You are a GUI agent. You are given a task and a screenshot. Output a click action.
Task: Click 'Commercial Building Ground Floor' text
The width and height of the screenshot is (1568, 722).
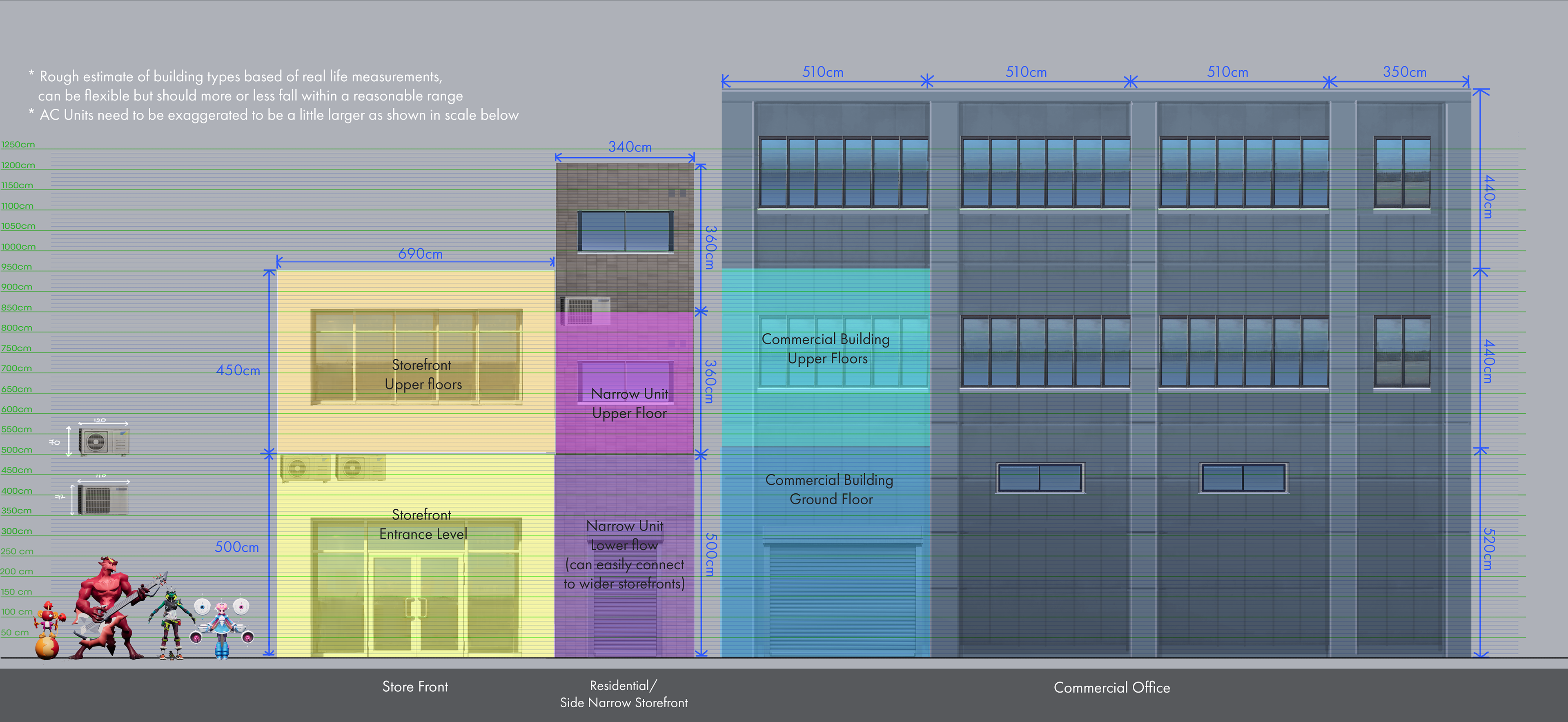pyautogui.click(x=829, y=490)
